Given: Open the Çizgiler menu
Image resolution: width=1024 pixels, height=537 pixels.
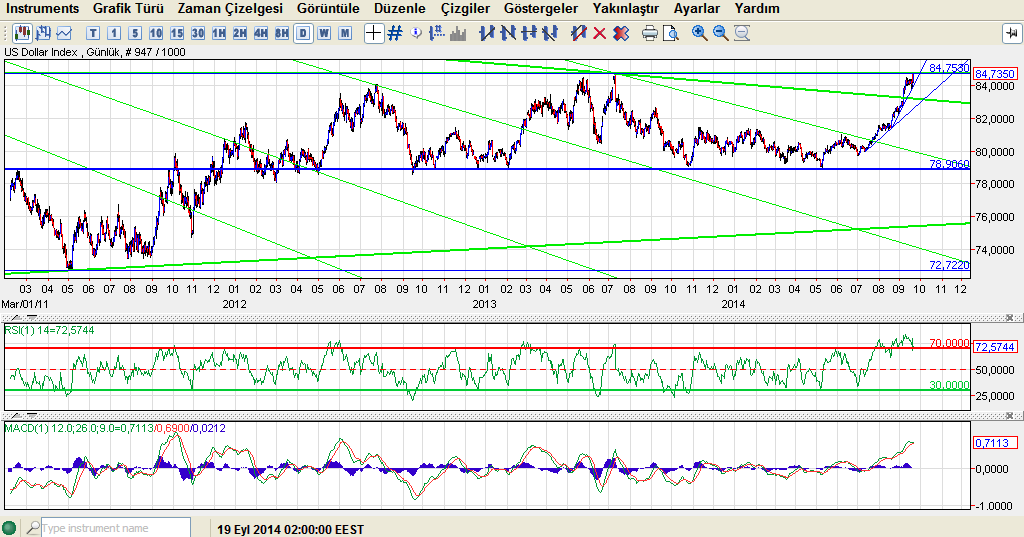Looking at the screenshot, I should [x=465, y=8].
